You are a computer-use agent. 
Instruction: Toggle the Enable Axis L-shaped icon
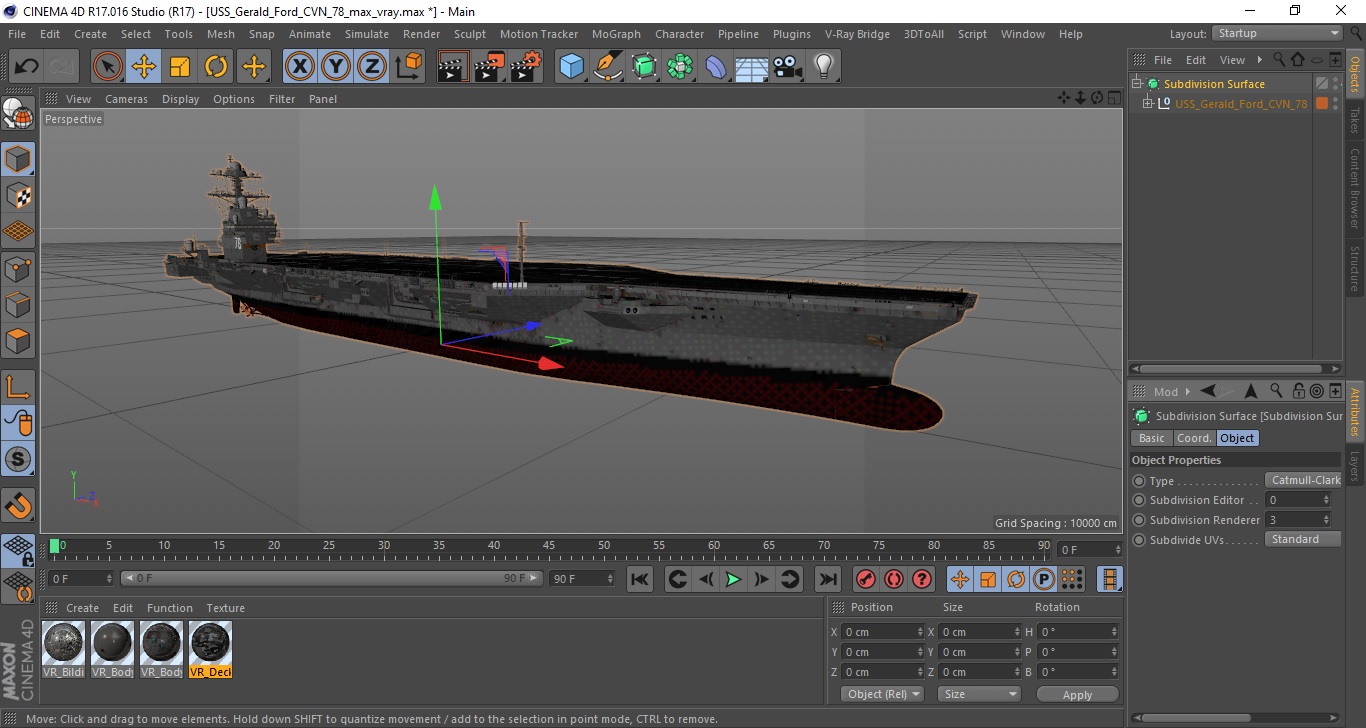(x=19, y=387)
